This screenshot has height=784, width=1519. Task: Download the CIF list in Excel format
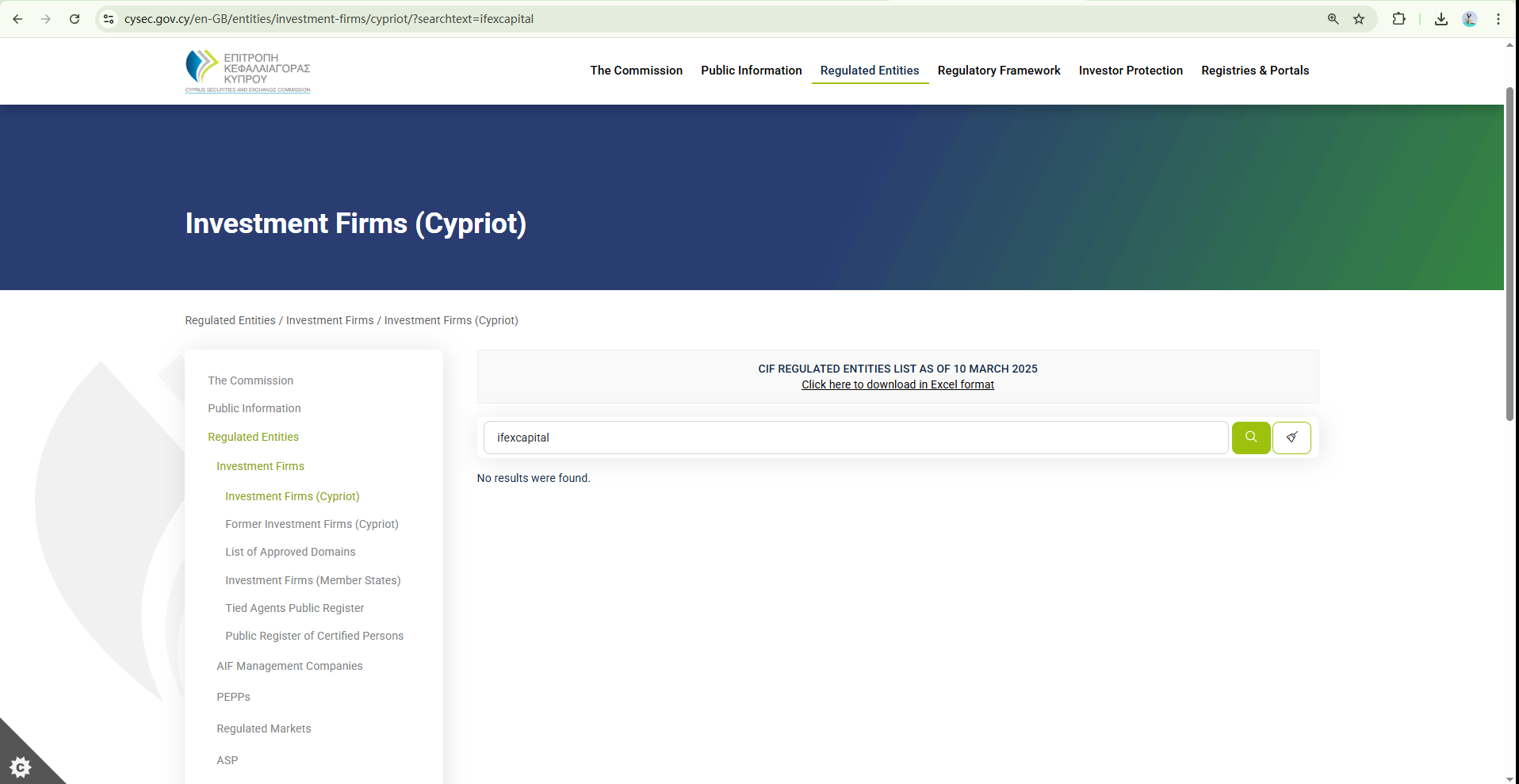[897, 384]
